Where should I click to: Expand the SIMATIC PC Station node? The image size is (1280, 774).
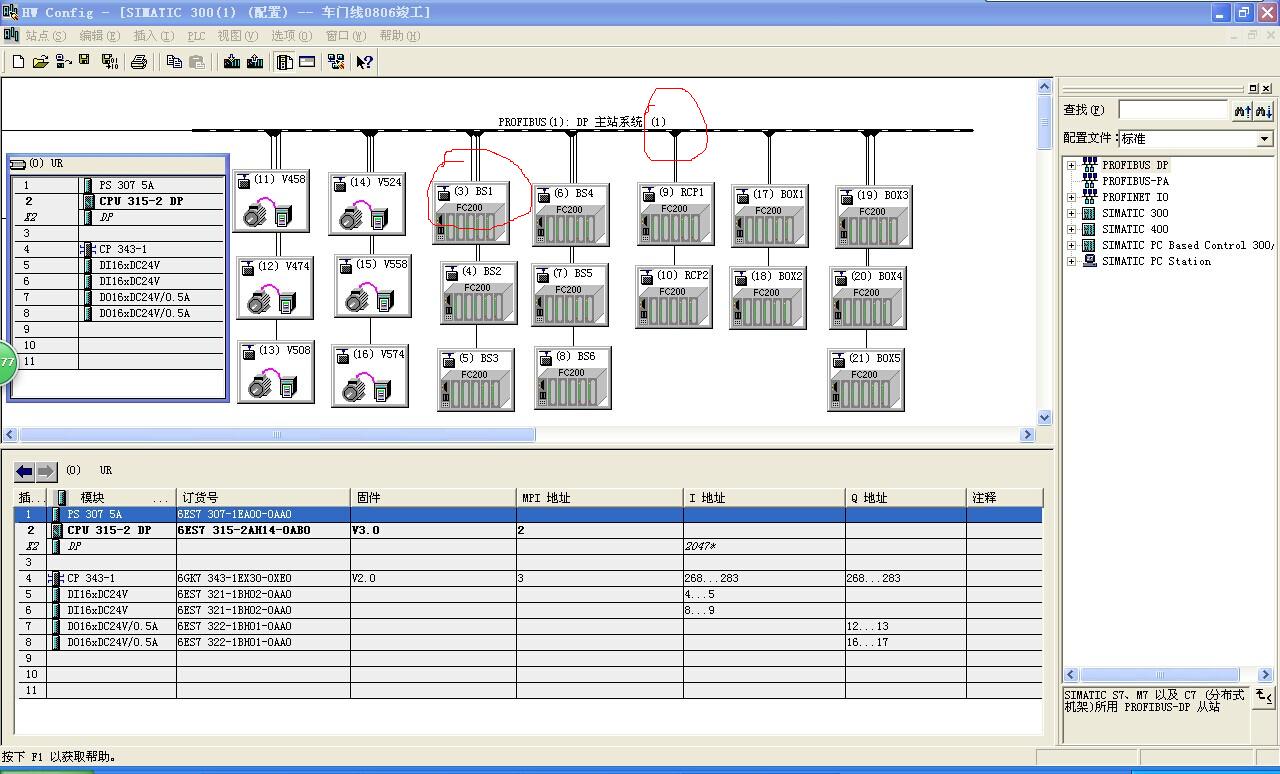[x=1072, y=261]
